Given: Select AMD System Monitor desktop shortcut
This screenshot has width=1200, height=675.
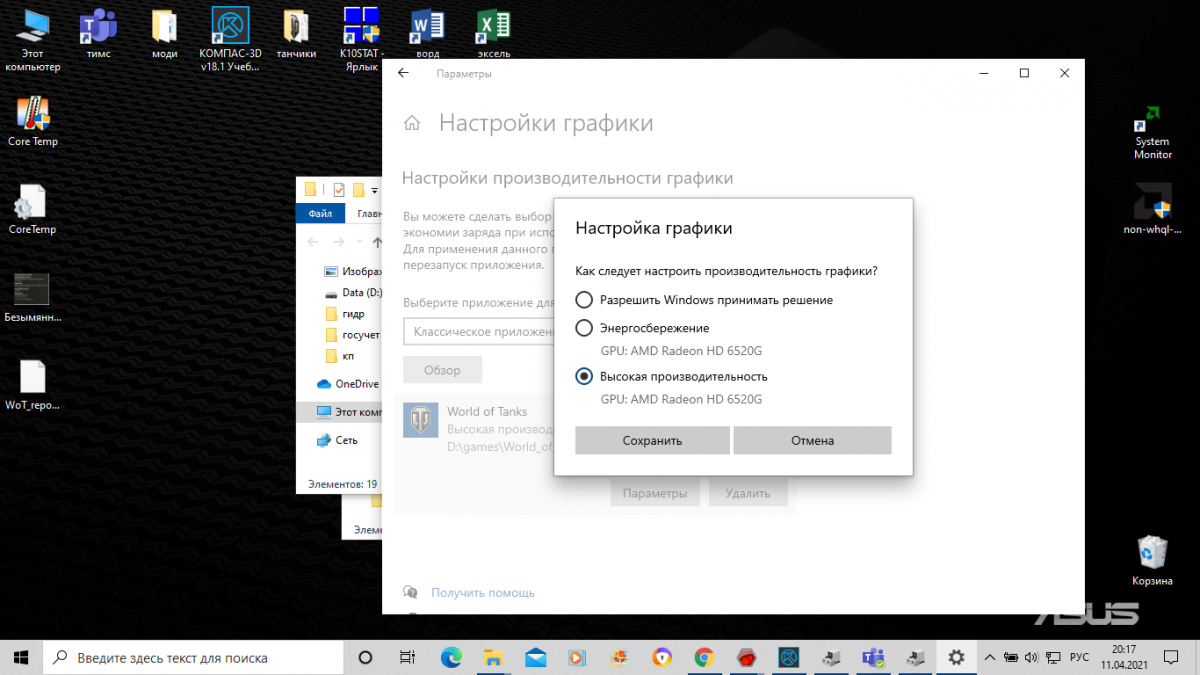Looking at the screenshot, I should (1152, 133).
